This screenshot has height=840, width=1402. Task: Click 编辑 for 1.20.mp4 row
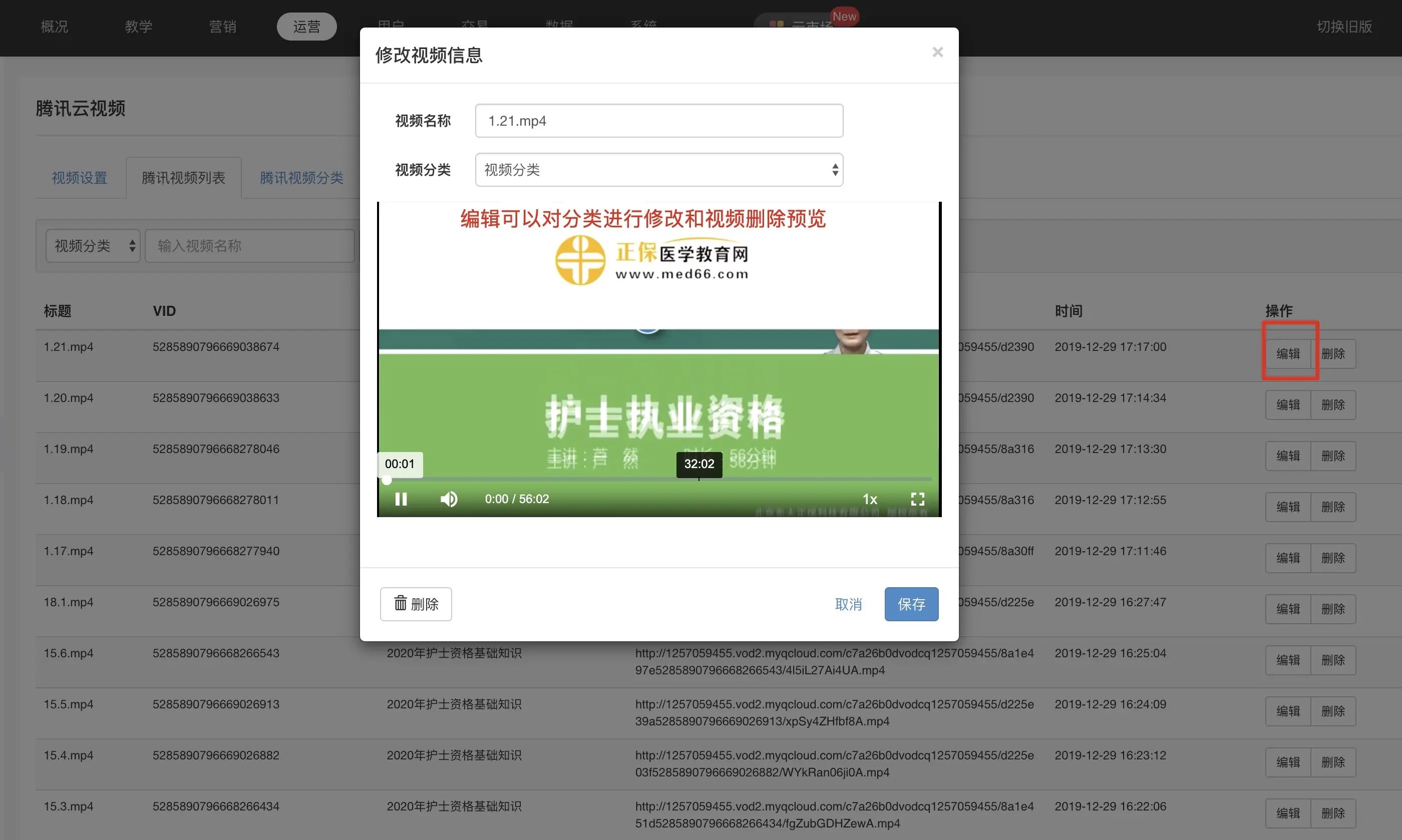(x=1288, y=404)
